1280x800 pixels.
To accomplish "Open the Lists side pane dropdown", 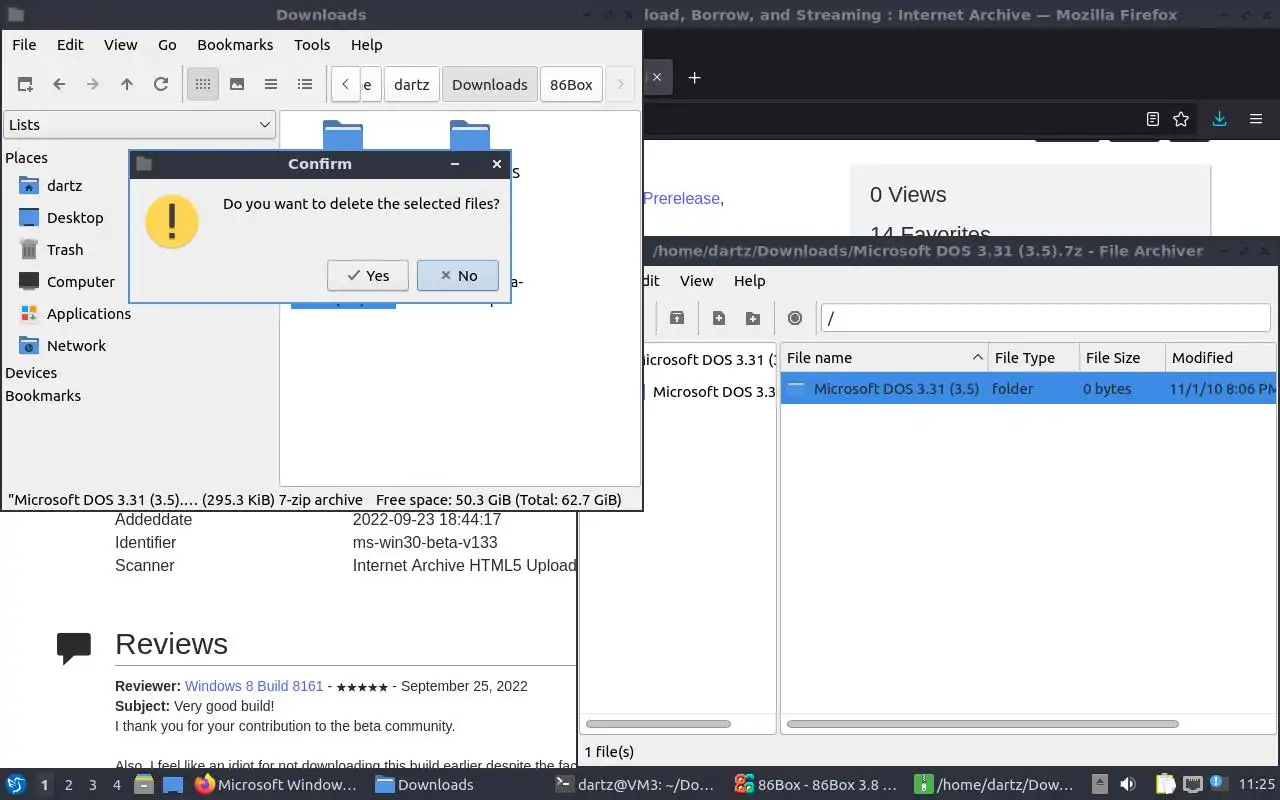I will [x=139, y=125].
